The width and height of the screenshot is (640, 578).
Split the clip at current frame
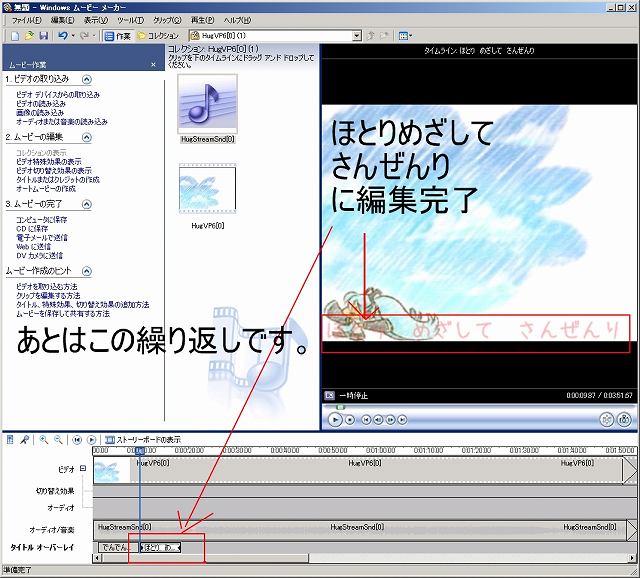[x=607, y=420]
